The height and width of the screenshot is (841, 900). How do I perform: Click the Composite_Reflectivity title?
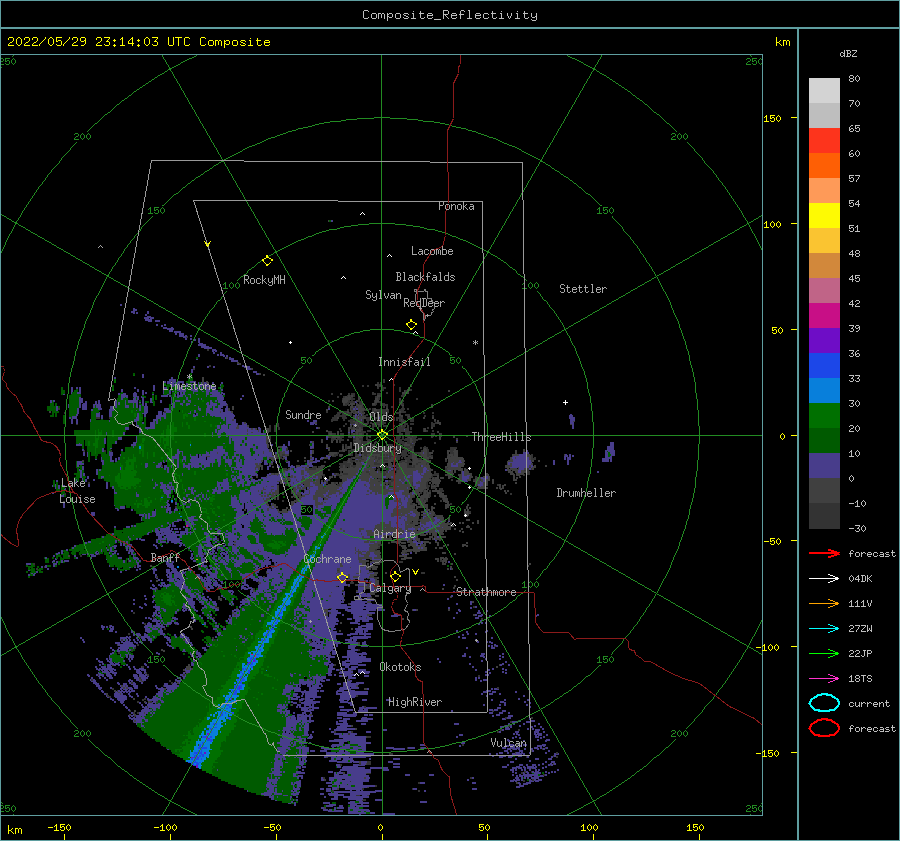pyautogui.click(x=450, y=15)
